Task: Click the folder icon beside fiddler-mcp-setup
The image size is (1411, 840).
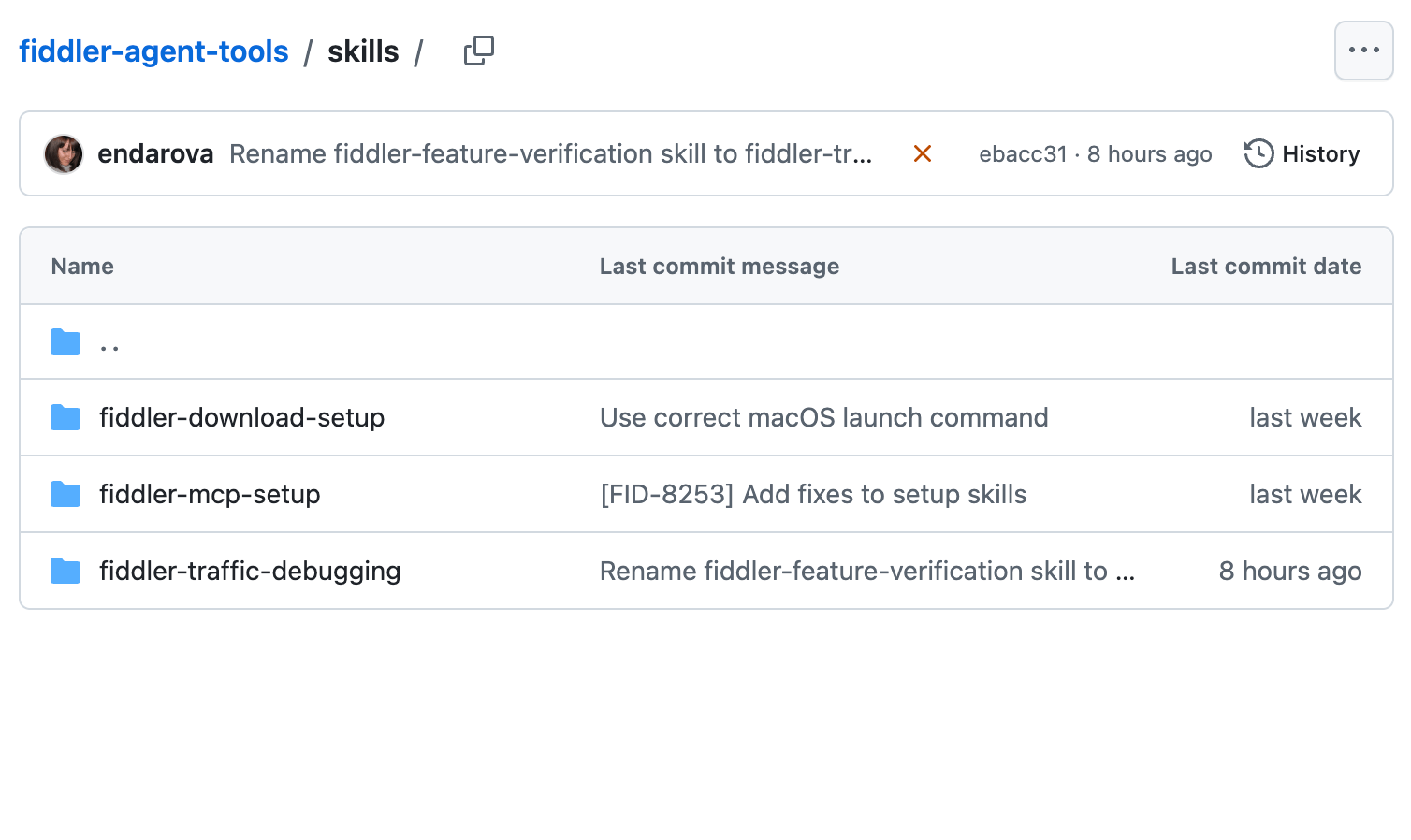Action: click(x=65, y=494)
